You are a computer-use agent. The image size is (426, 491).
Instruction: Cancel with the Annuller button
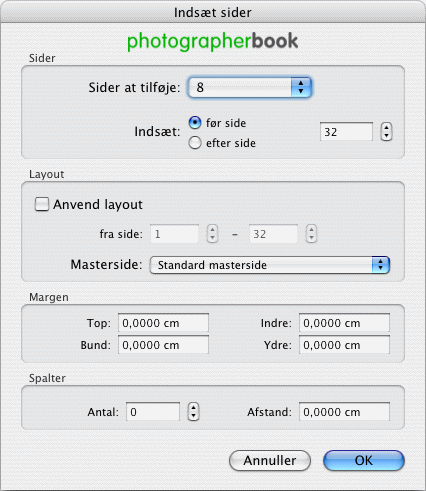pyautogui.click(x=270, y=460)
